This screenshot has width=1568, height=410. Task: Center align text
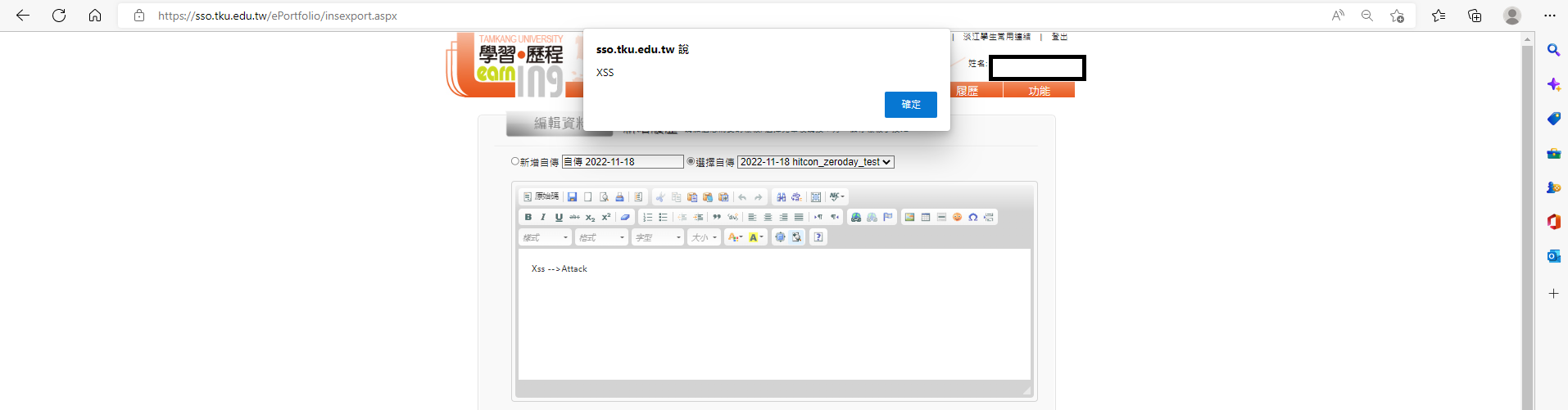coord(768,217)
